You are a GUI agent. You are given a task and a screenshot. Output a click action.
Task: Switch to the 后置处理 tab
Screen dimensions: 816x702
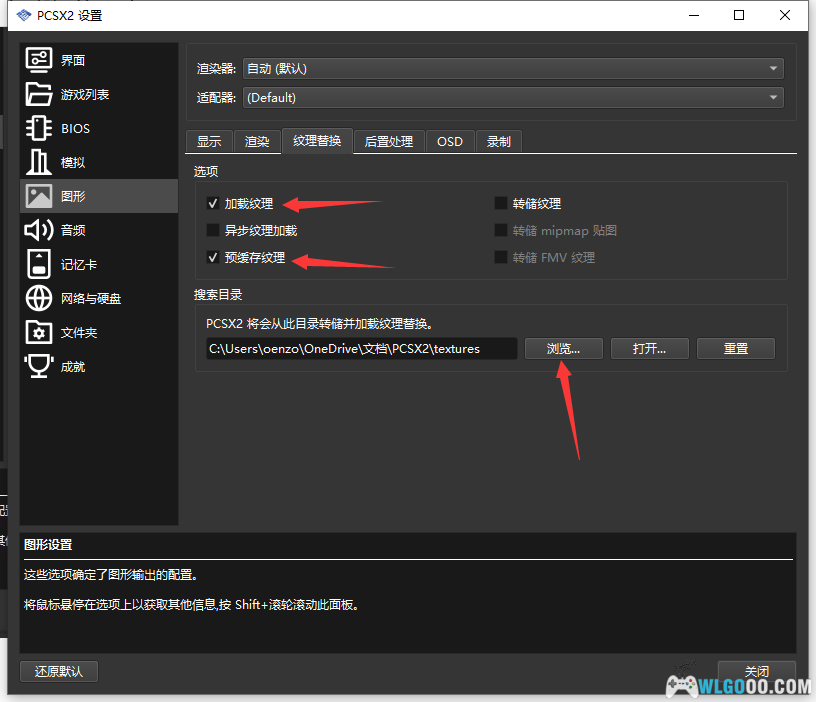[389, 142]
